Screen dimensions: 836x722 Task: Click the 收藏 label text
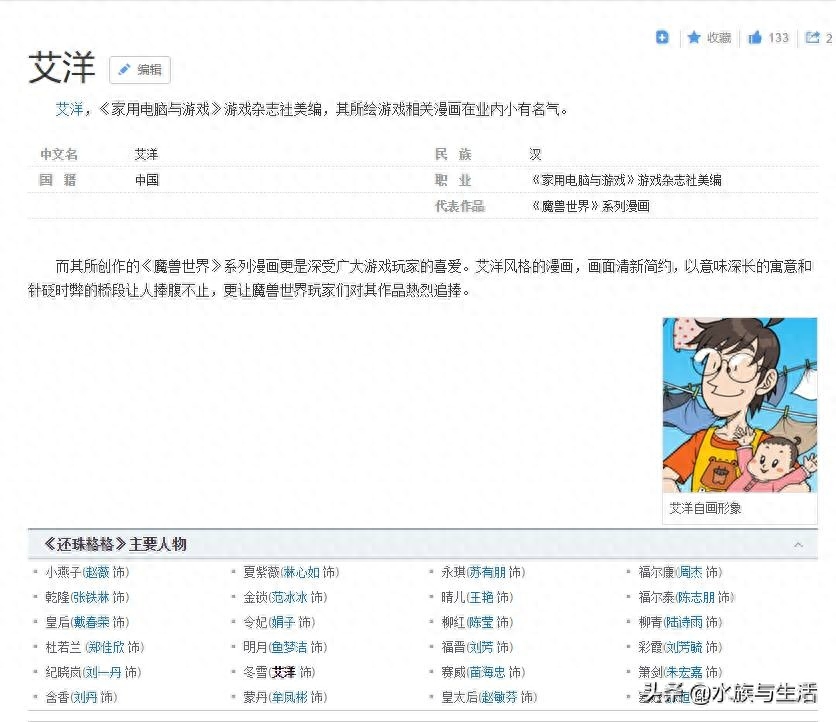(719, 38)
